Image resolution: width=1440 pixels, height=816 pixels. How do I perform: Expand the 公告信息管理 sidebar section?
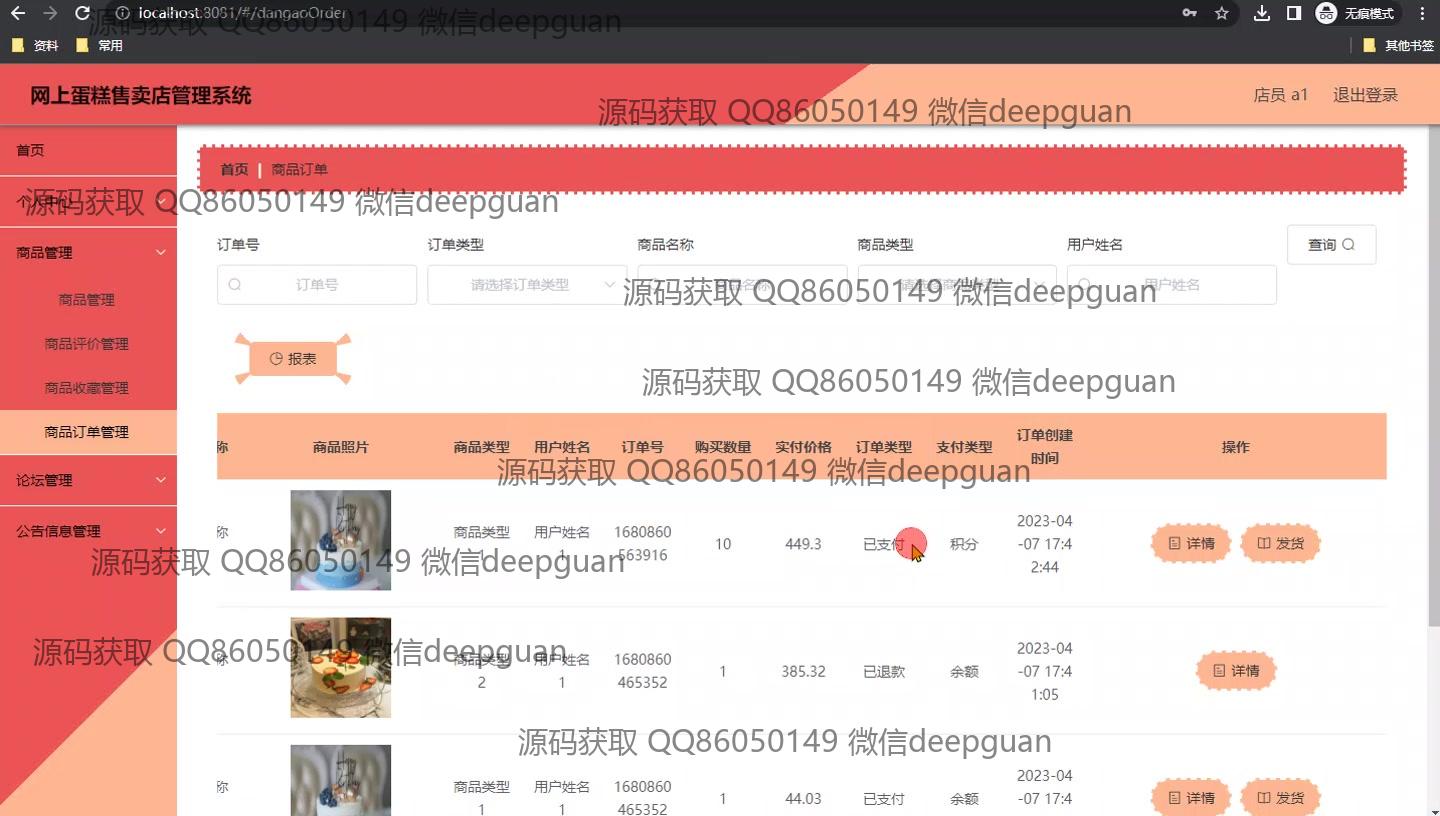[x=88, y=531]
